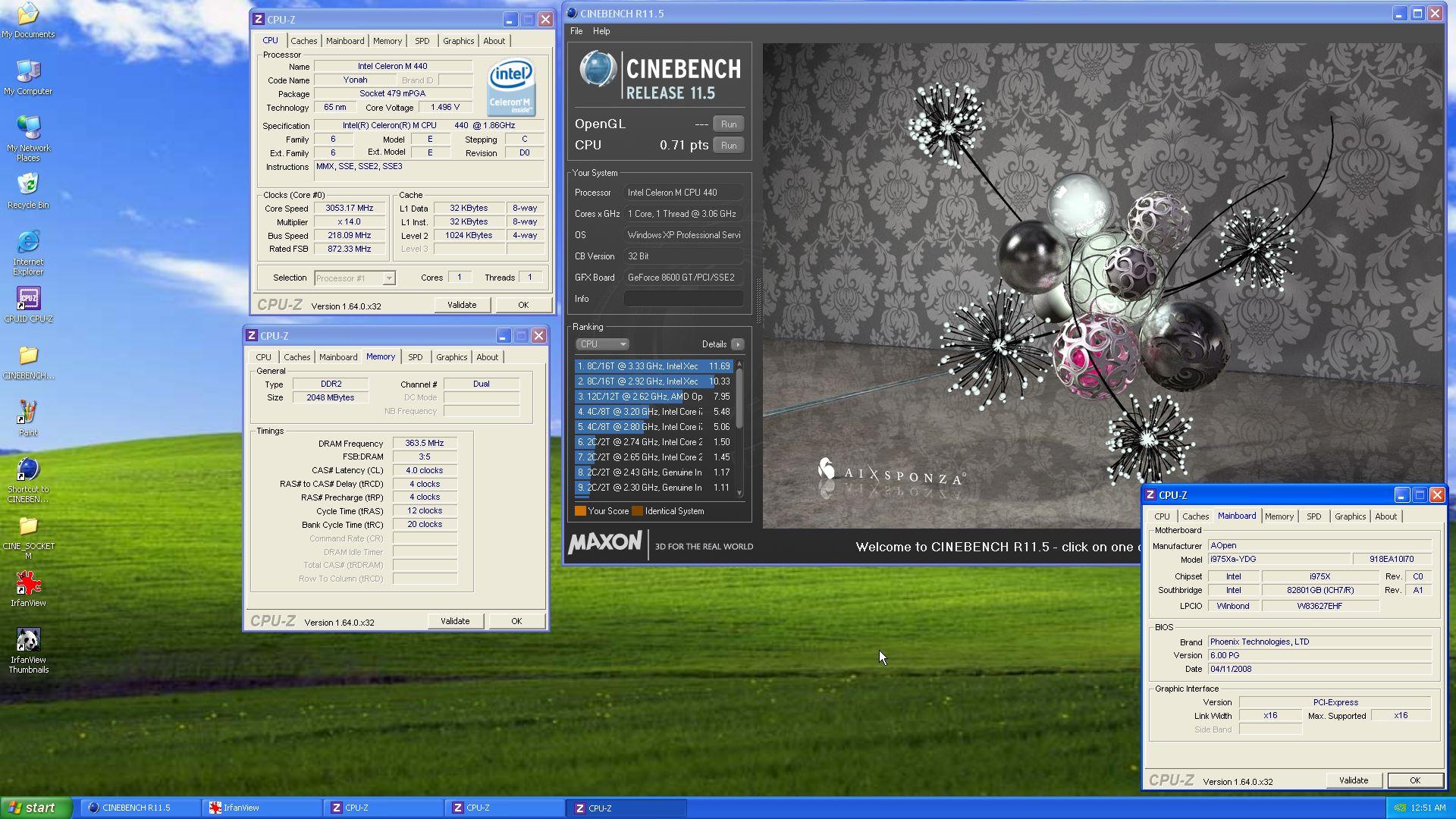
Task: Click OK in Mainboard window
Action: coord(1415,780)
